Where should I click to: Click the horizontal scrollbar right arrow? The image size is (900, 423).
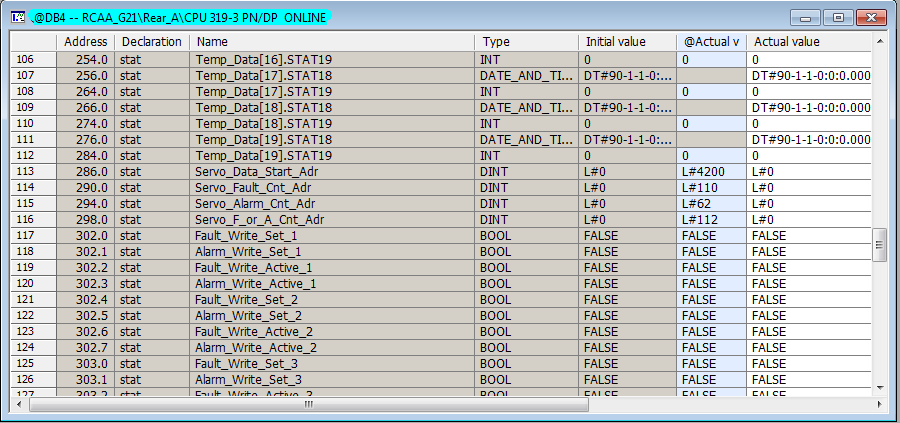(879, 405)
